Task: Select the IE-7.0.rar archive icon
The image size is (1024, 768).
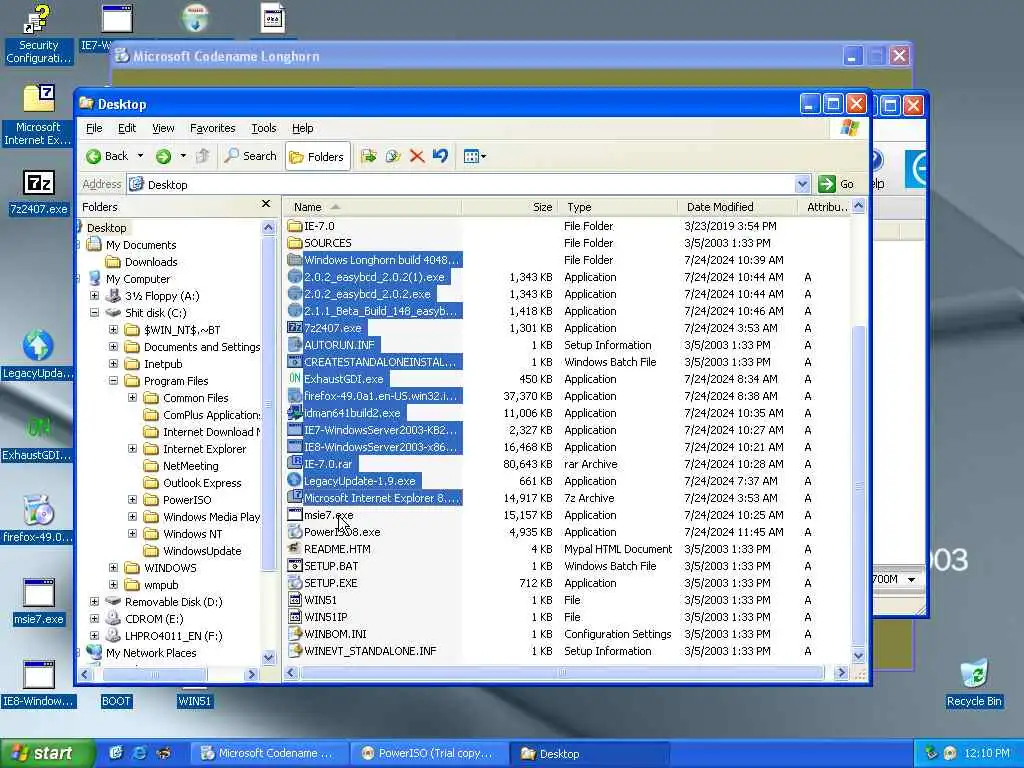Action: [x=295, y=464]
